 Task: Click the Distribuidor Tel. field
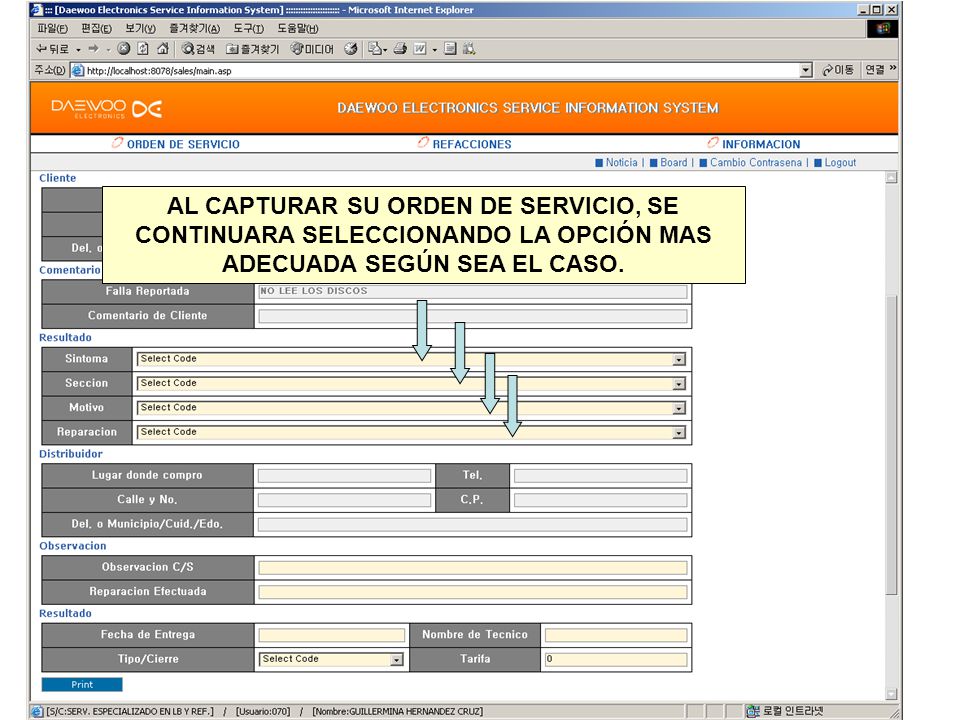point(601,476)
